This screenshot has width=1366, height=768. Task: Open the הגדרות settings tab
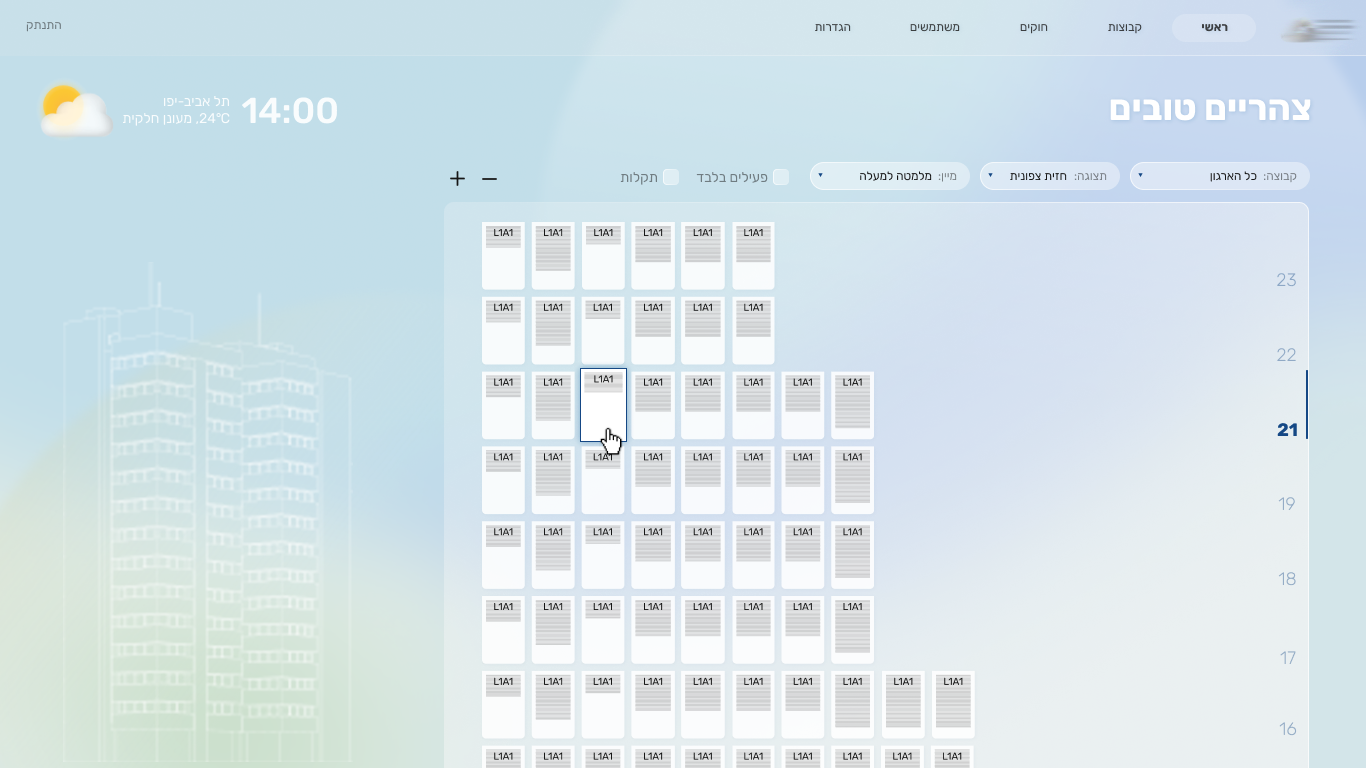point(832,27)
